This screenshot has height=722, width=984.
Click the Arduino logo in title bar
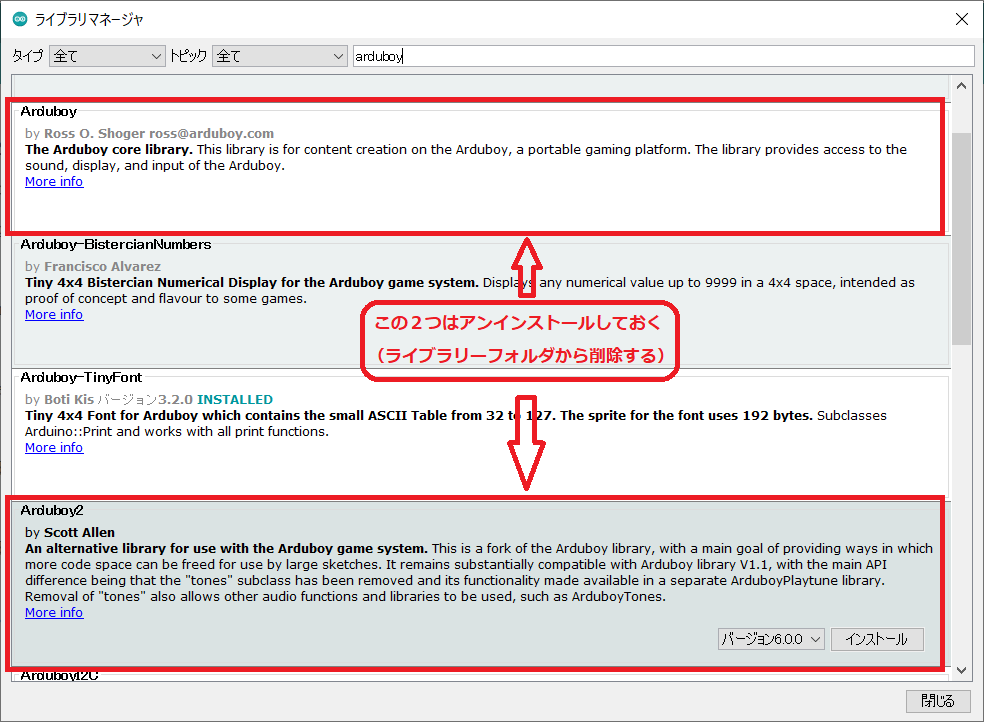20,19
